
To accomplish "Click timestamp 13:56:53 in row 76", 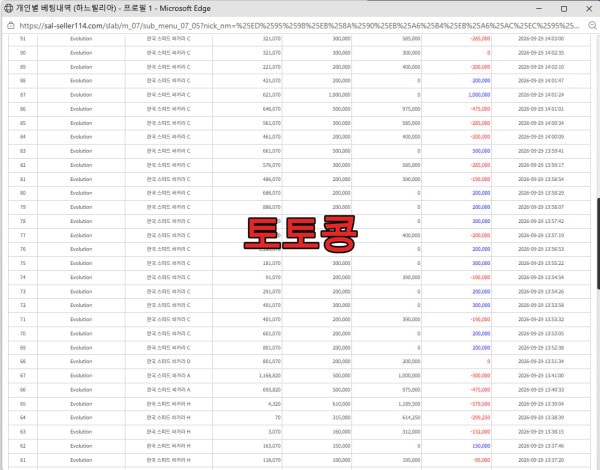I will tap(541, 249).
